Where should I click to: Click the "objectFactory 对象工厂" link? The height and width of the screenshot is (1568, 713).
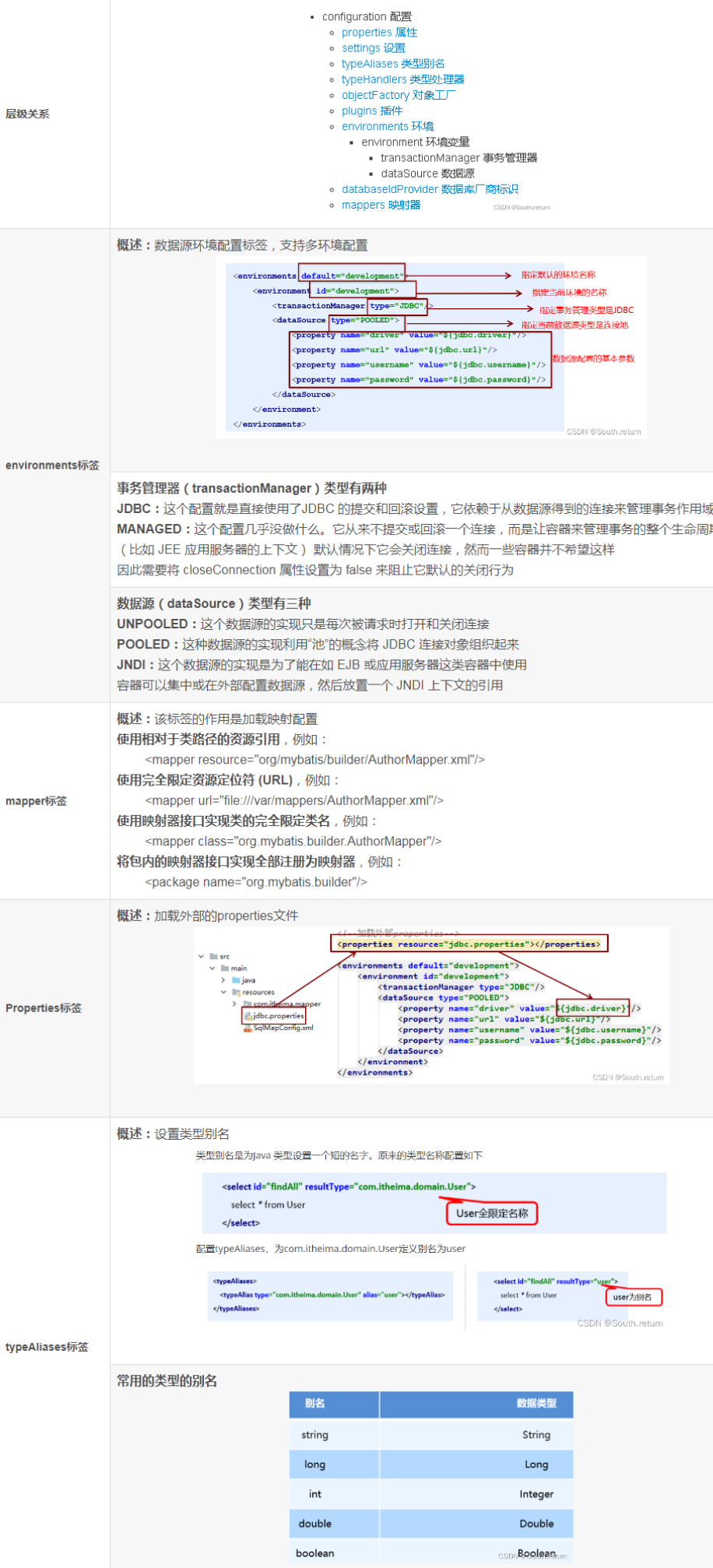399,95
